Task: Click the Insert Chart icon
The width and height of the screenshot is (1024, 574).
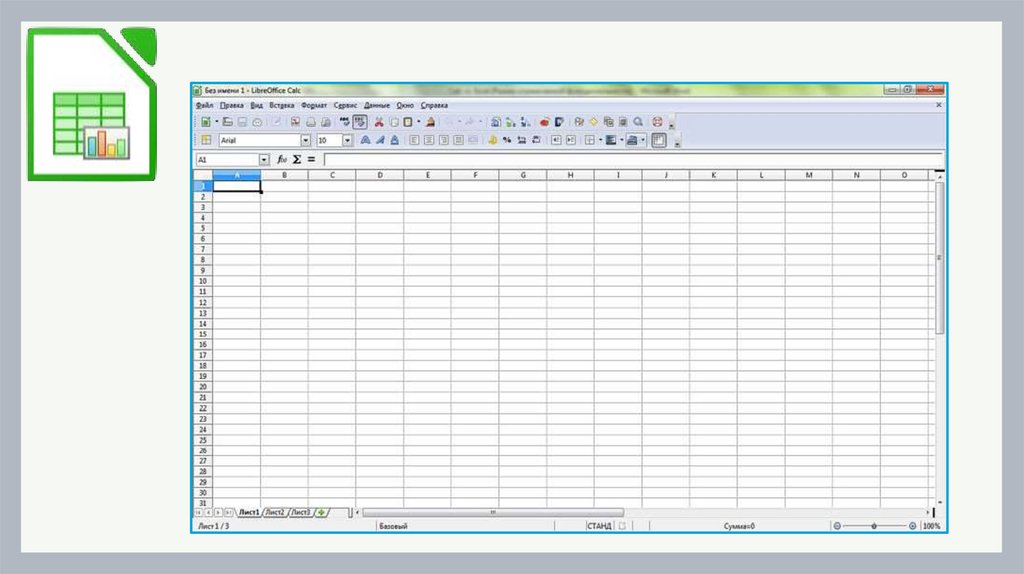Action: tap(545, 122)
